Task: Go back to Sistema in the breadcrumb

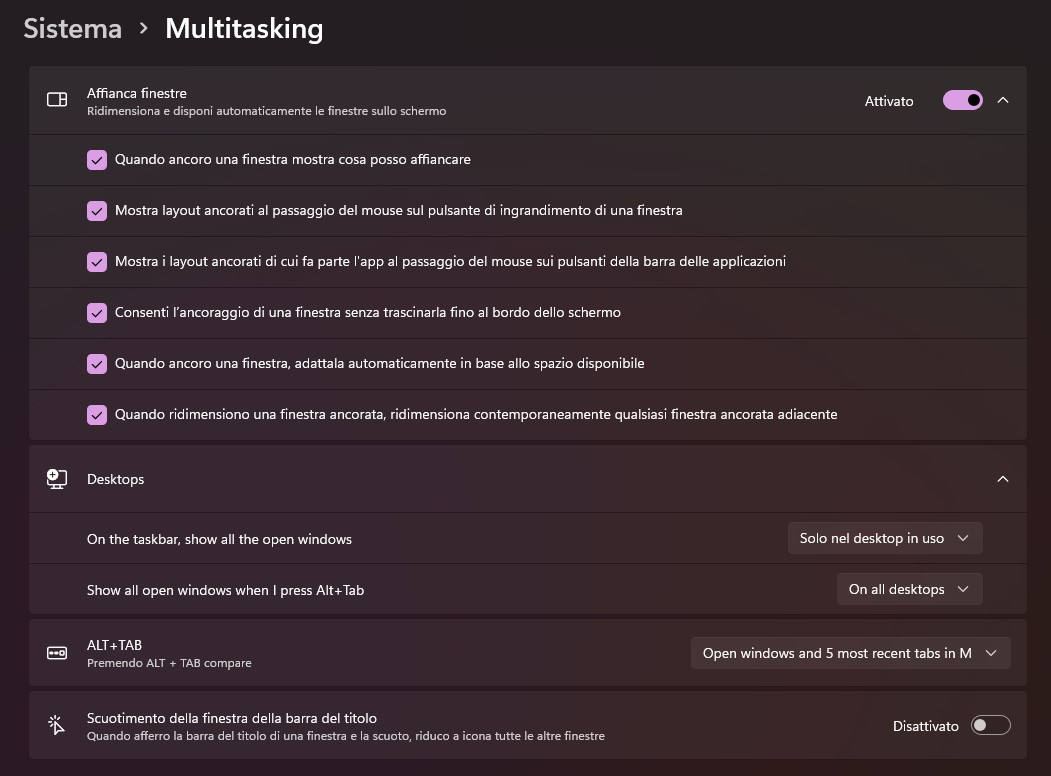Action: [x=72, y=28]
